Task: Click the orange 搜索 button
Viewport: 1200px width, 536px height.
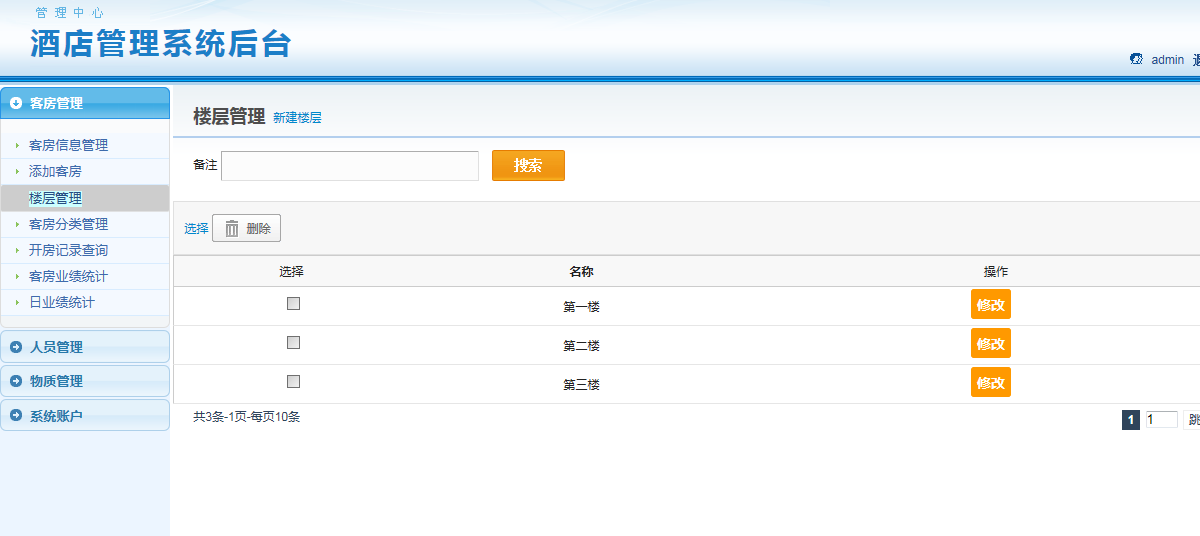Action: click(x=528, y=166)
